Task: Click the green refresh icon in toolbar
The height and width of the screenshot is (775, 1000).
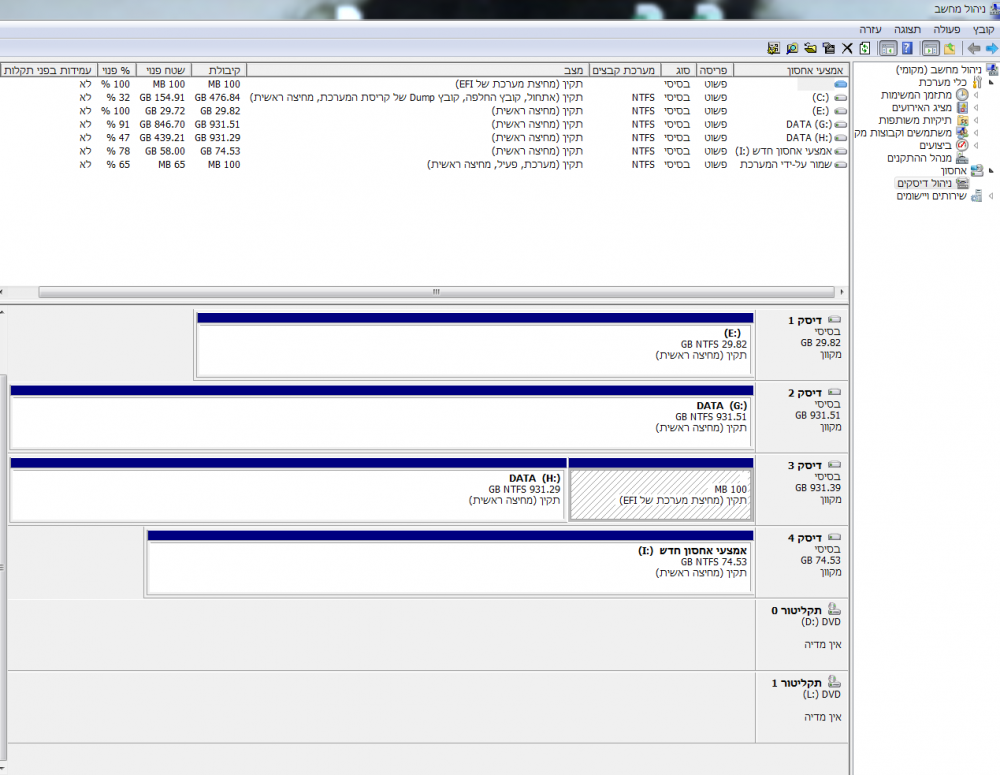Action: (x=865, y=48)
